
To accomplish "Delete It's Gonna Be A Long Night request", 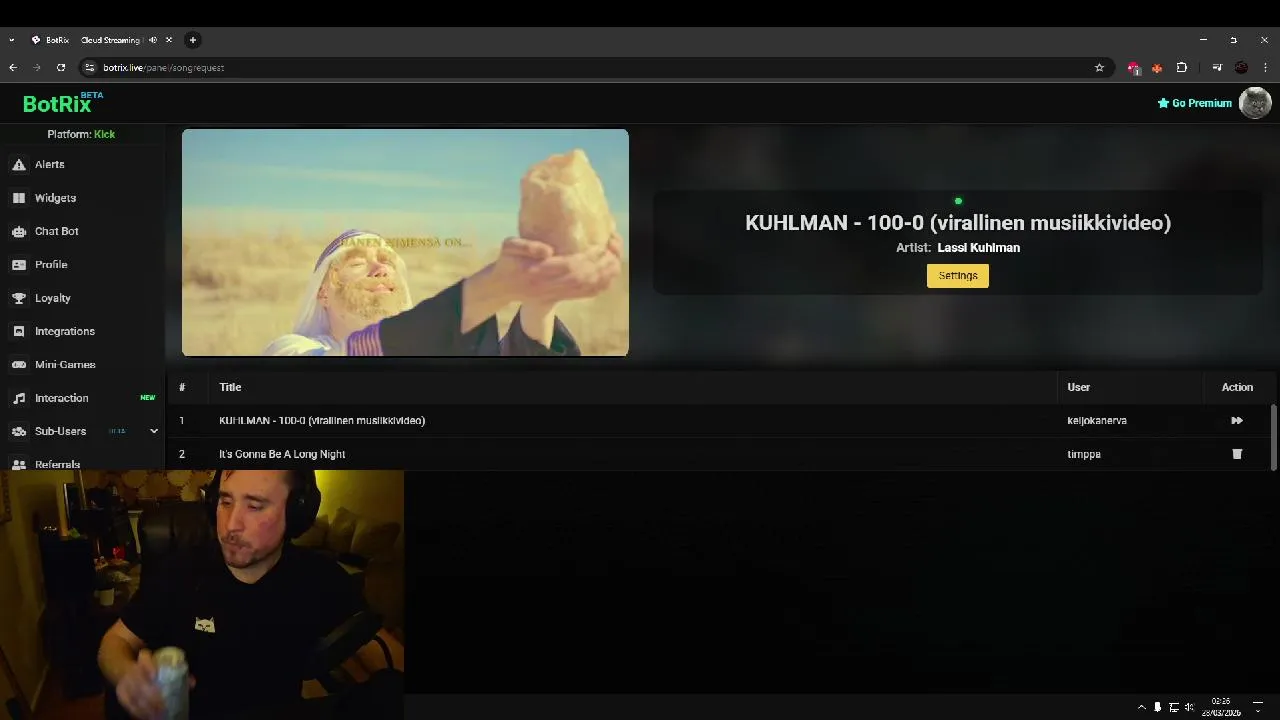I will click(x=1237, y=454).
